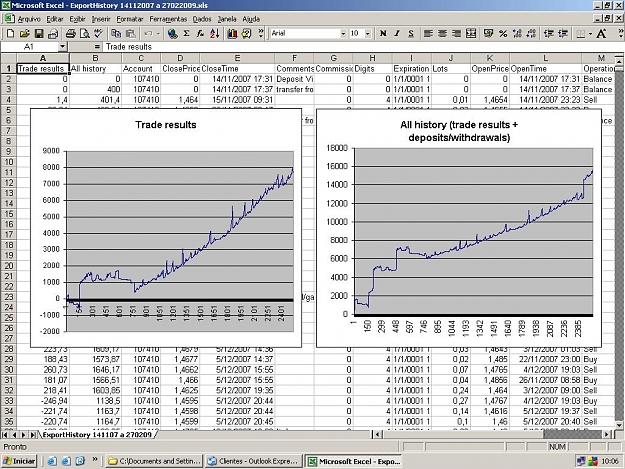Select column E header
625x469 pixels.
(237, 58)
